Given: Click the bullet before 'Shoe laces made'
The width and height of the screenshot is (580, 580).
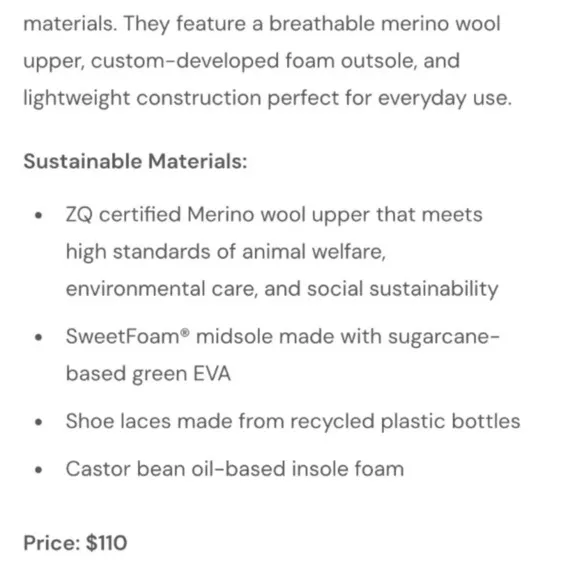Looking at the screenshot, I should click(x=38, y=422).
